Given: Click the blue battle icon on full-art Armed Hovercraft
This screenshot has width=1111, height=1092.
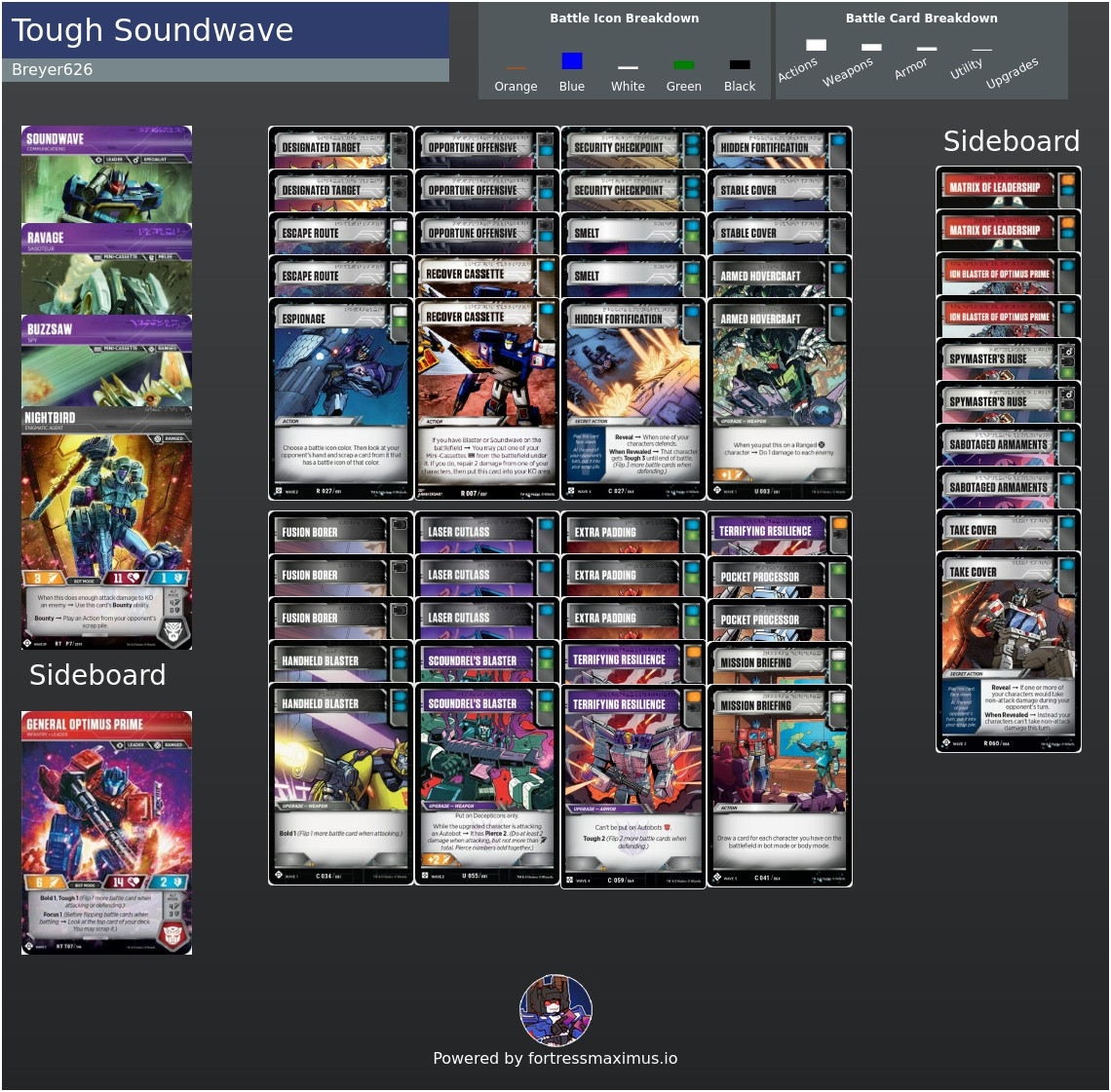Looking at the screenshot, I should [838, 312].
